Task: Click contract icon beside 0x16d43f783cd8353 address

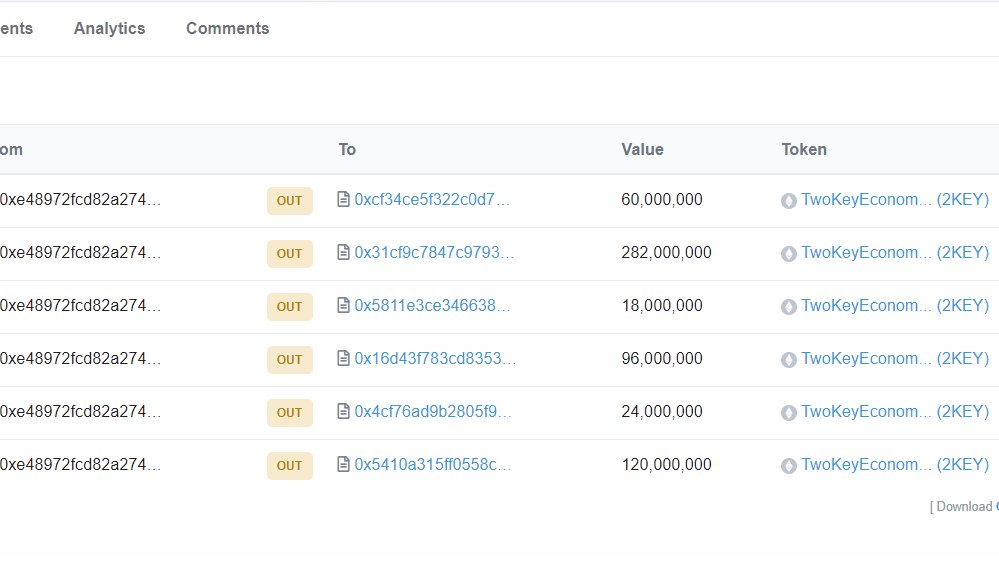Action: point(343,358)
